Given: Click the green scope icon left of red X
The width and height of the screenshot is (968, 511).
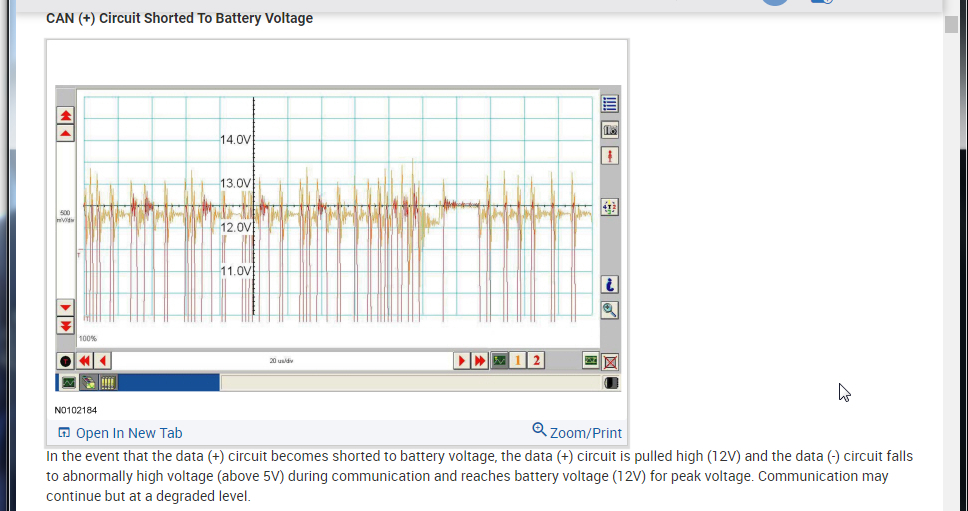Looking at the screenshot, I should (591, 360).
